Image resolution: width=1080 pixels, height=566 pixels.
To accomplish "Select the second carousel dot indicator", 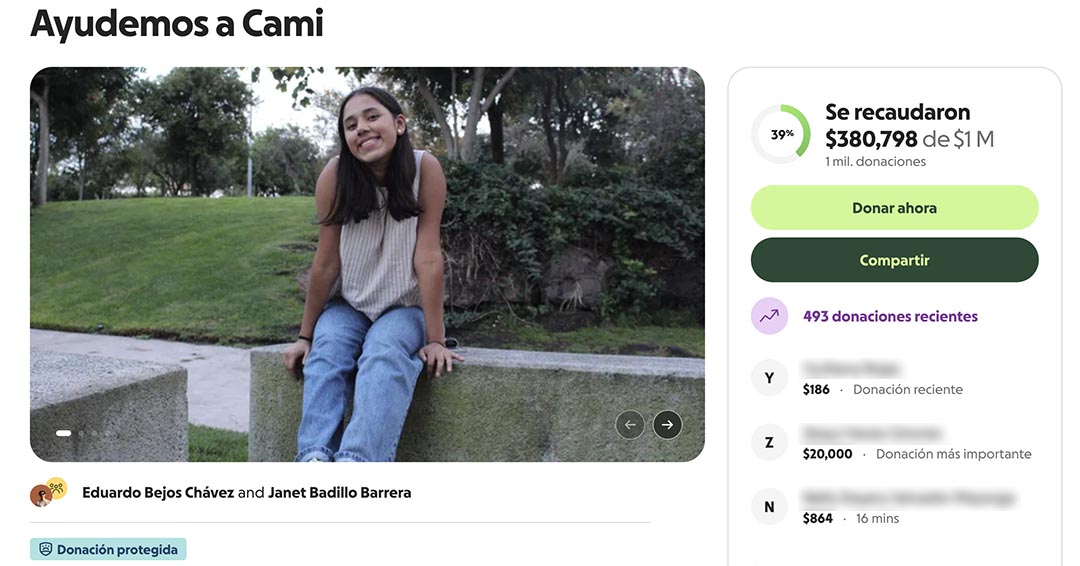I will pos(81,433).
